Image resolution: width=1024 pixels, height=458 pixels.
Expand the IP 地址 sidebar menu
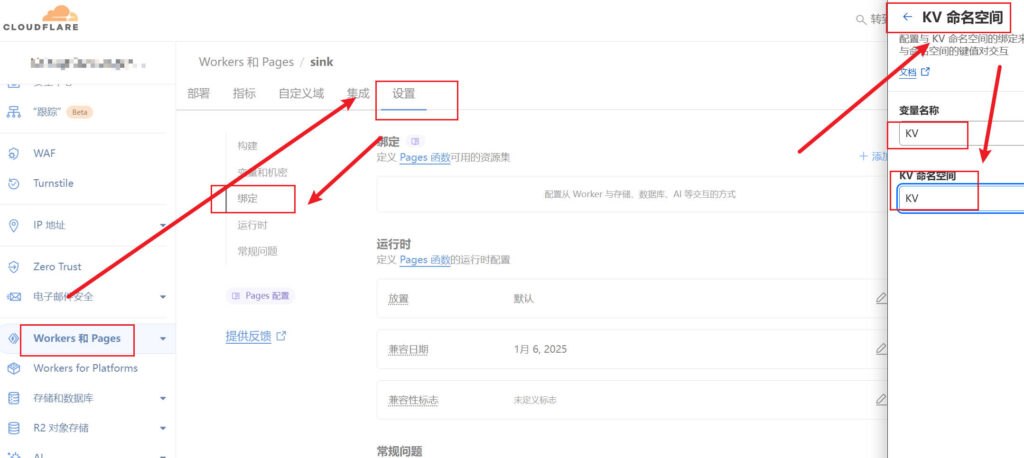(x=162, y=226)
